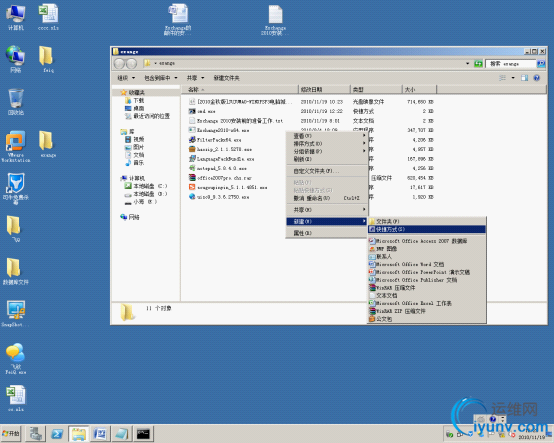
Task: Open the VMware Workstation desktop icon
Action: (16, 146)
